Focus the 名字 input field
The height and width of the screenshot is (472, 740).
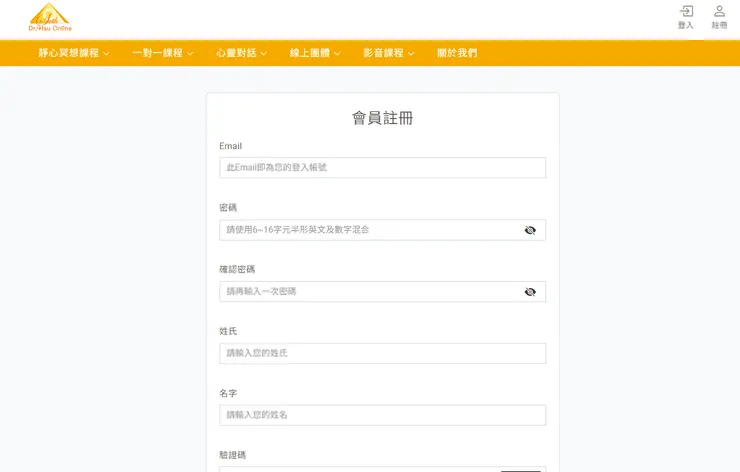coord(383,415)
